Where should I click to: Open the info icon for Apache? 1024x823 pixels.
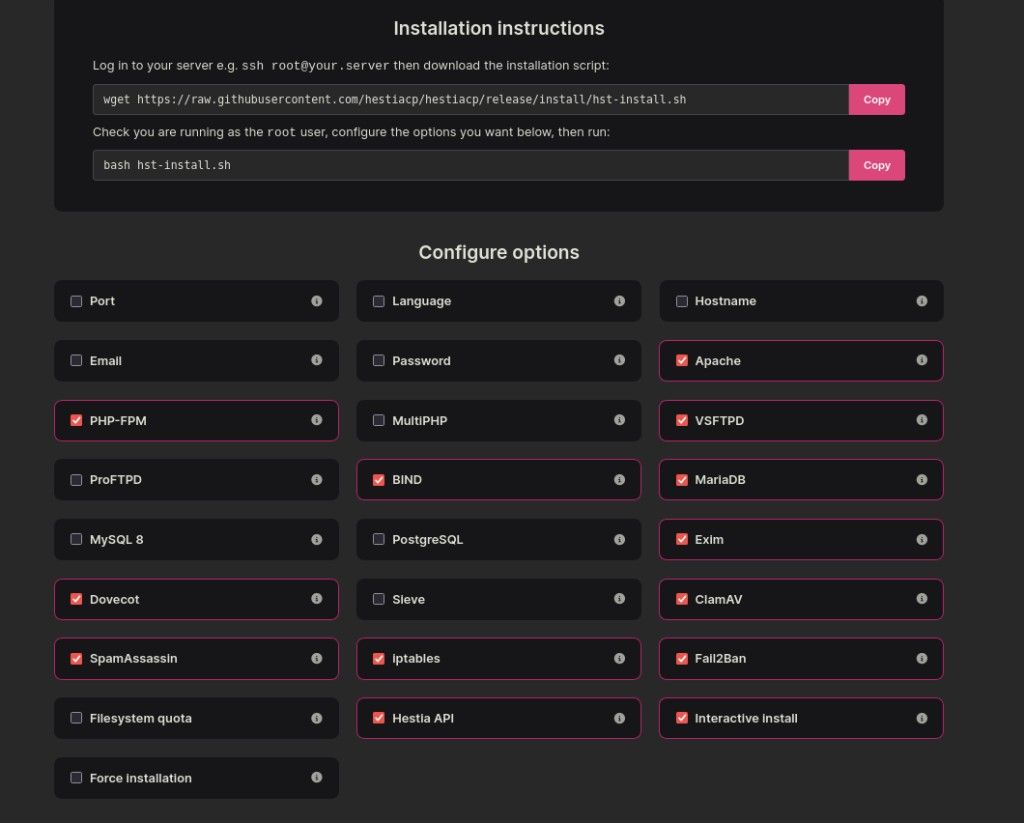pyautogui.click(x=921, y=360)
